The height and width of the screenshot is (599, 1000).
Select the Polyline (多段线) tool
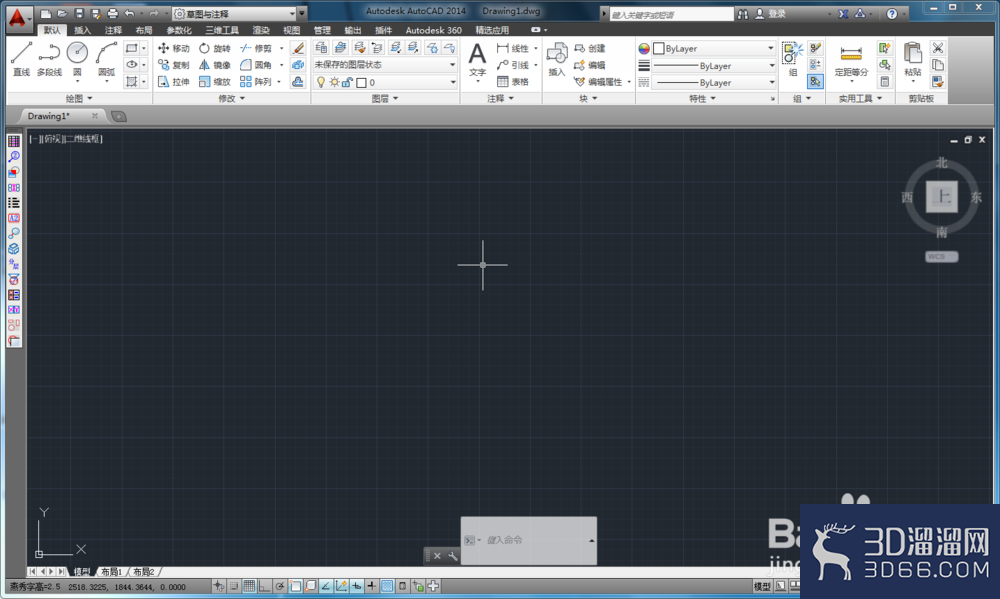click(x=49, y=59)
